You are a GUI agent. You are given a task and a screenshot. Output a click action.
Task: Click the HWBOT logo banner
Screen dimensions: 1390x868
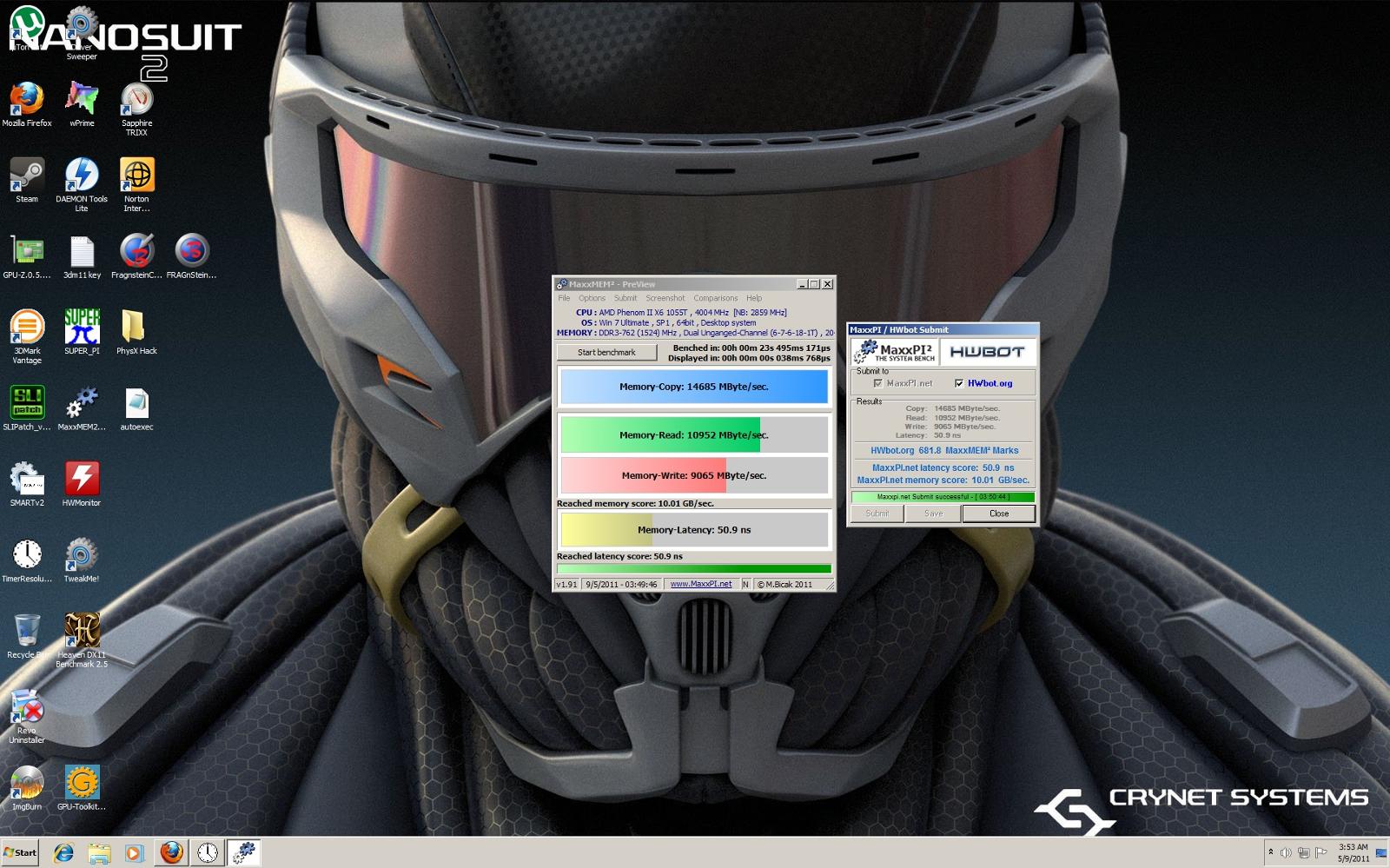point(987,352)
